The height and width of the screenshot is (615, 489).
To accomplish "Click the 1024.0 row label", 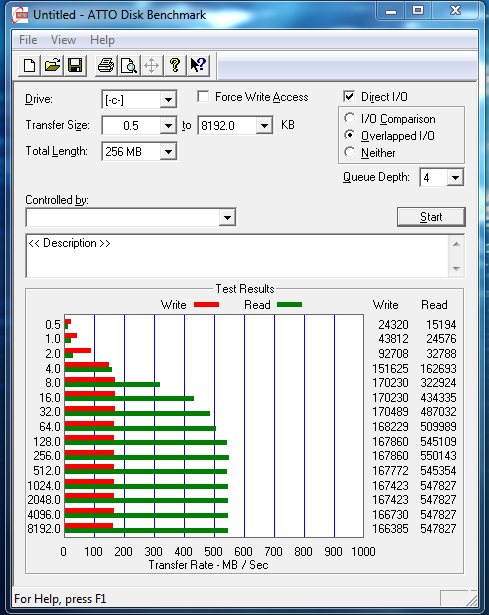I will (44, 486).
